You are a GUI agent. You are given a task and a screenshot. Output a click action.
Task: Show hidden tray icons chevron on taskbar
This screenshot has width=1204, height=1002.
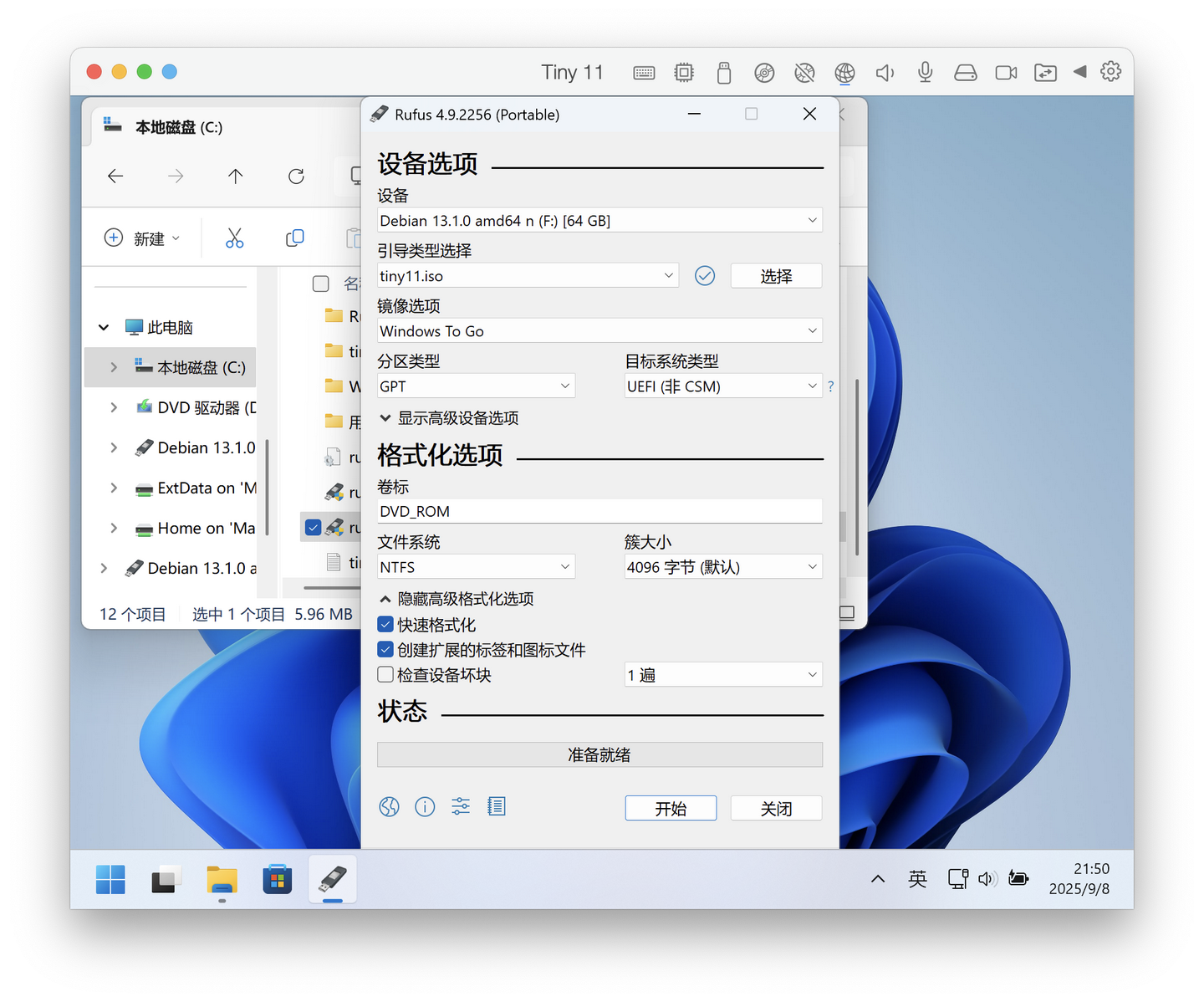coord(878,879)
